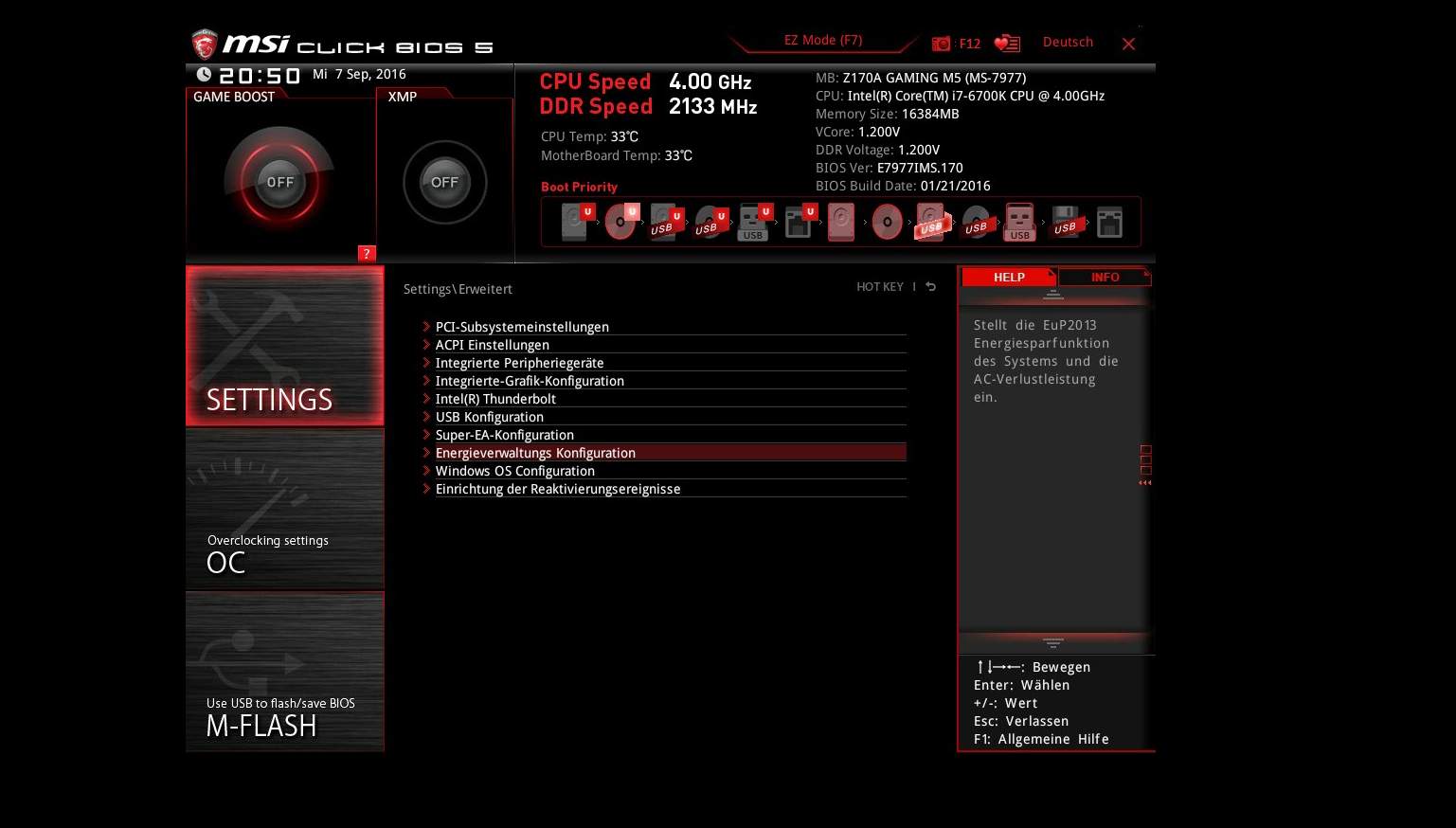
Task: Select the HELP tab
Action: click(1008, 277)
